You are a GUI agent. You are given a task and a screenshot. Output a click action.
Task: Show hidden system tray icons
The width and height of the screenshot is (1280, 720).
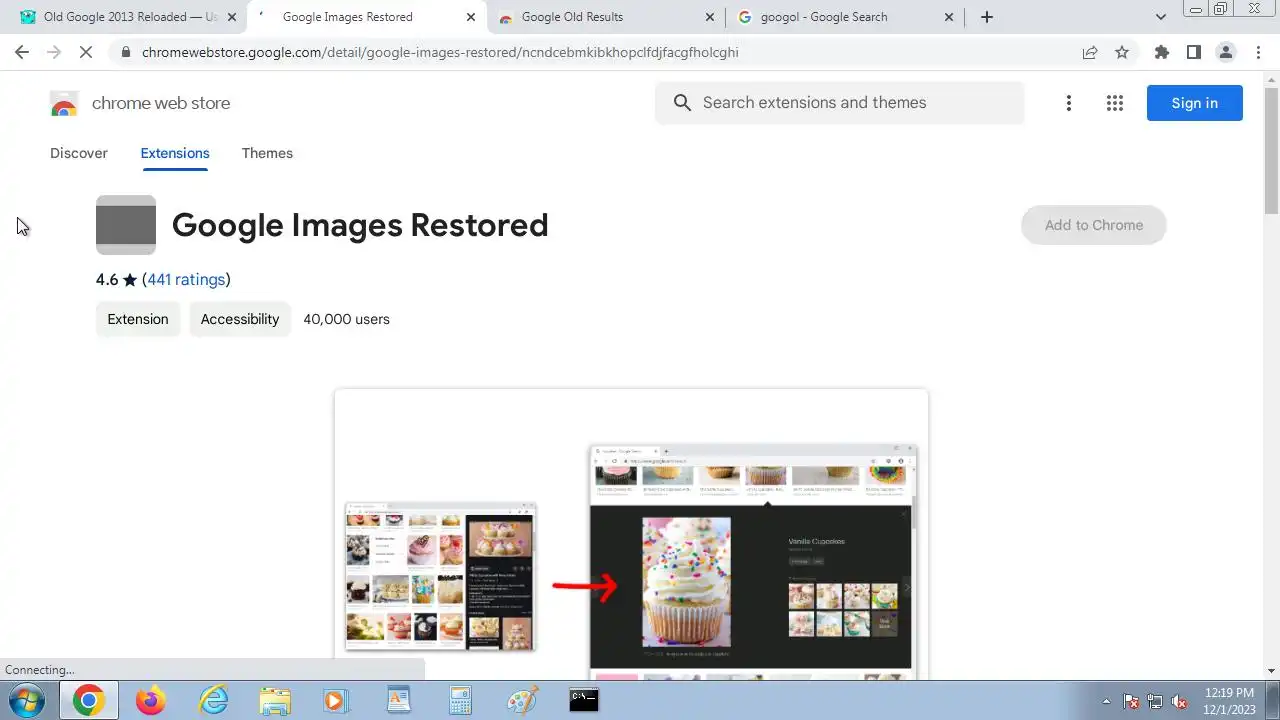(x=1106, y=701)
